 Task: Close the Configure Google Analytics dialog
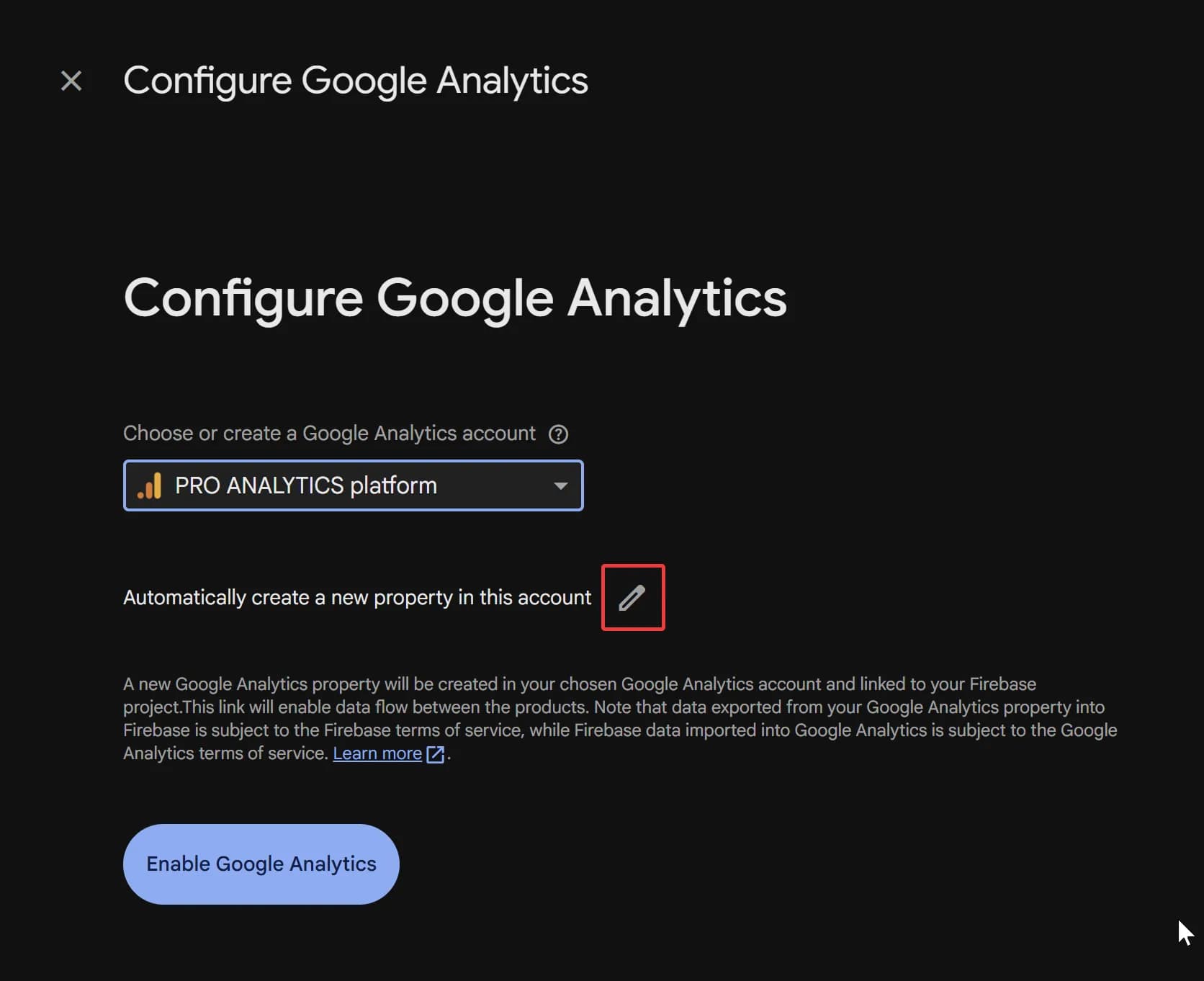(x=71, y=81)
